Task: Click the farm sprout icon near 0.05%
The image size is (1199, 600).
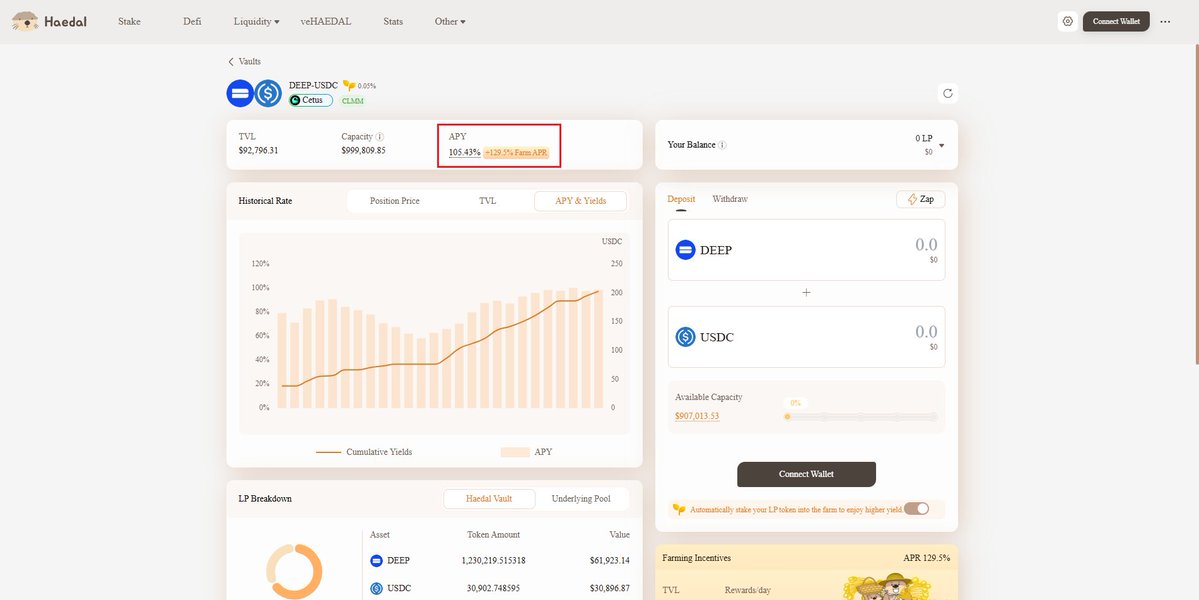Action: [349, 86]
